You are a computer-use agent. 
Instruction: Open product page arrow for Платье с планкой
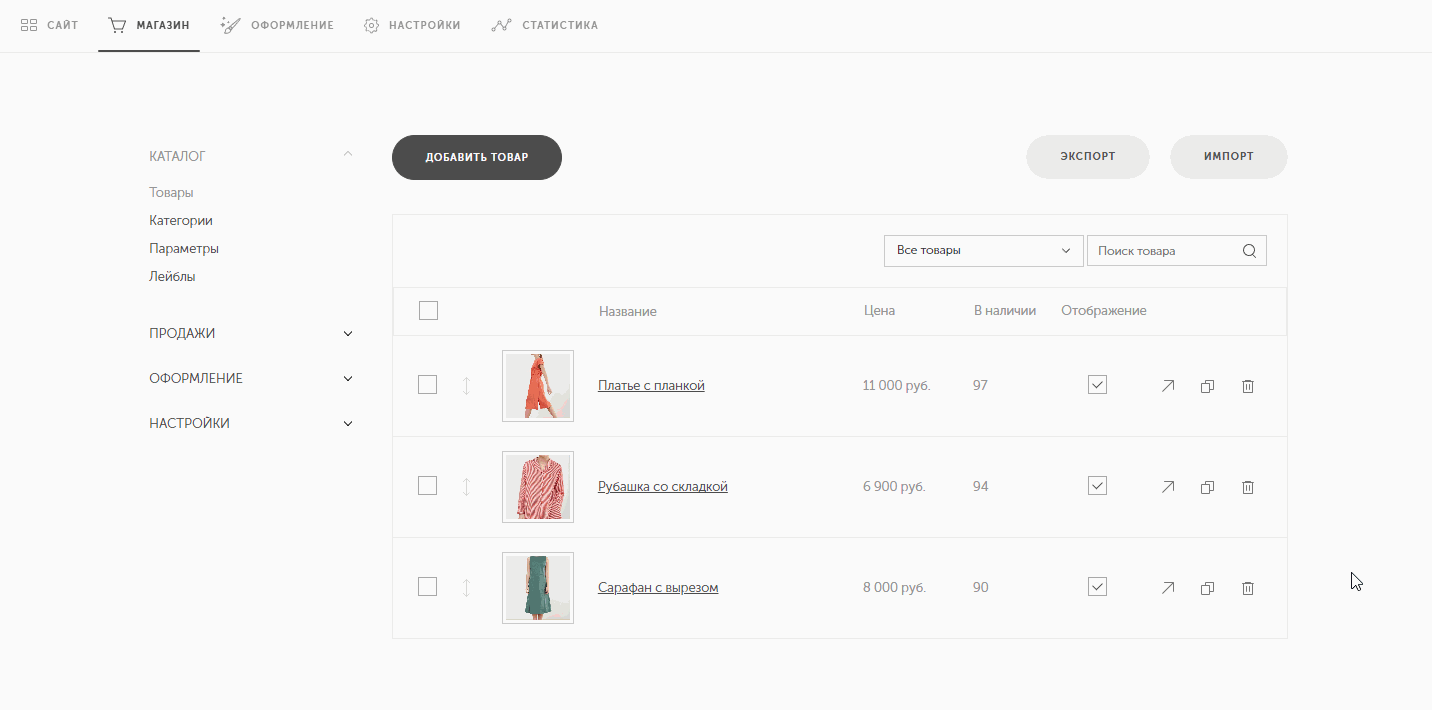(1168, 386)
